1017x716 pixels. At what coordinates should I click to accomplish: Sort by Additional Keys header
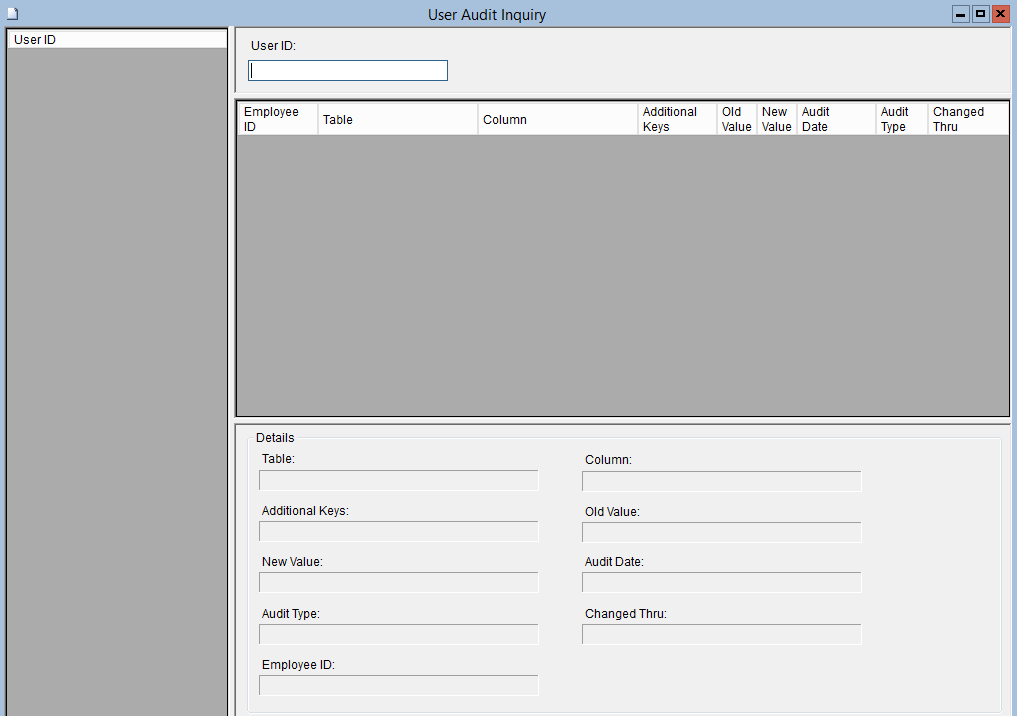[677, 119]
